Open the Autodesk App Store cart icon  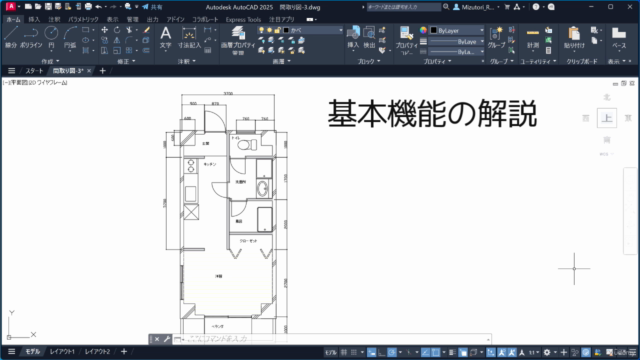(x=507, y=7)
